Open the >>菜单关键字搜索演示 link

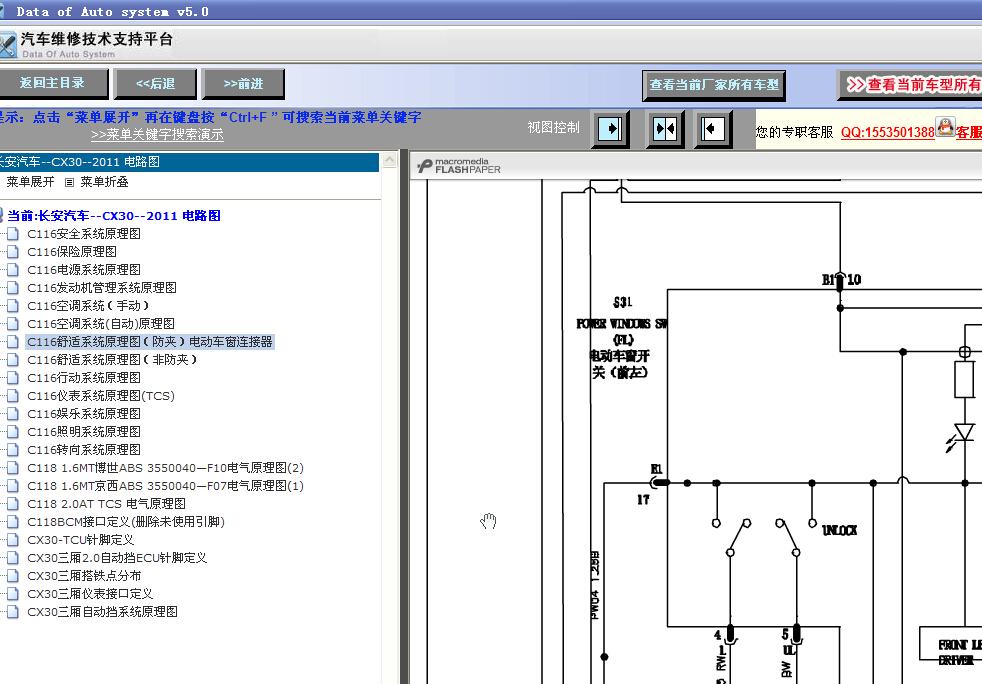[157, 135]
